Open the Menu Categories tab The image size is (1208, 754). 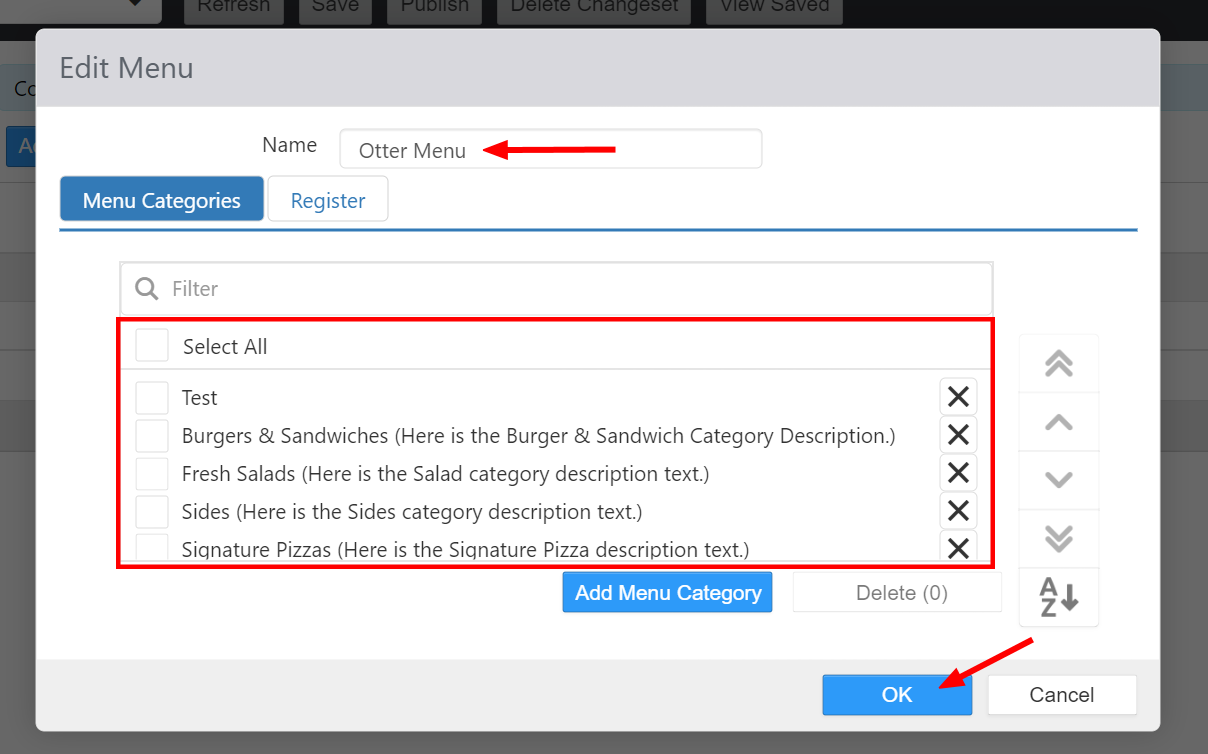pyautogui.click(x=162, y=200)
